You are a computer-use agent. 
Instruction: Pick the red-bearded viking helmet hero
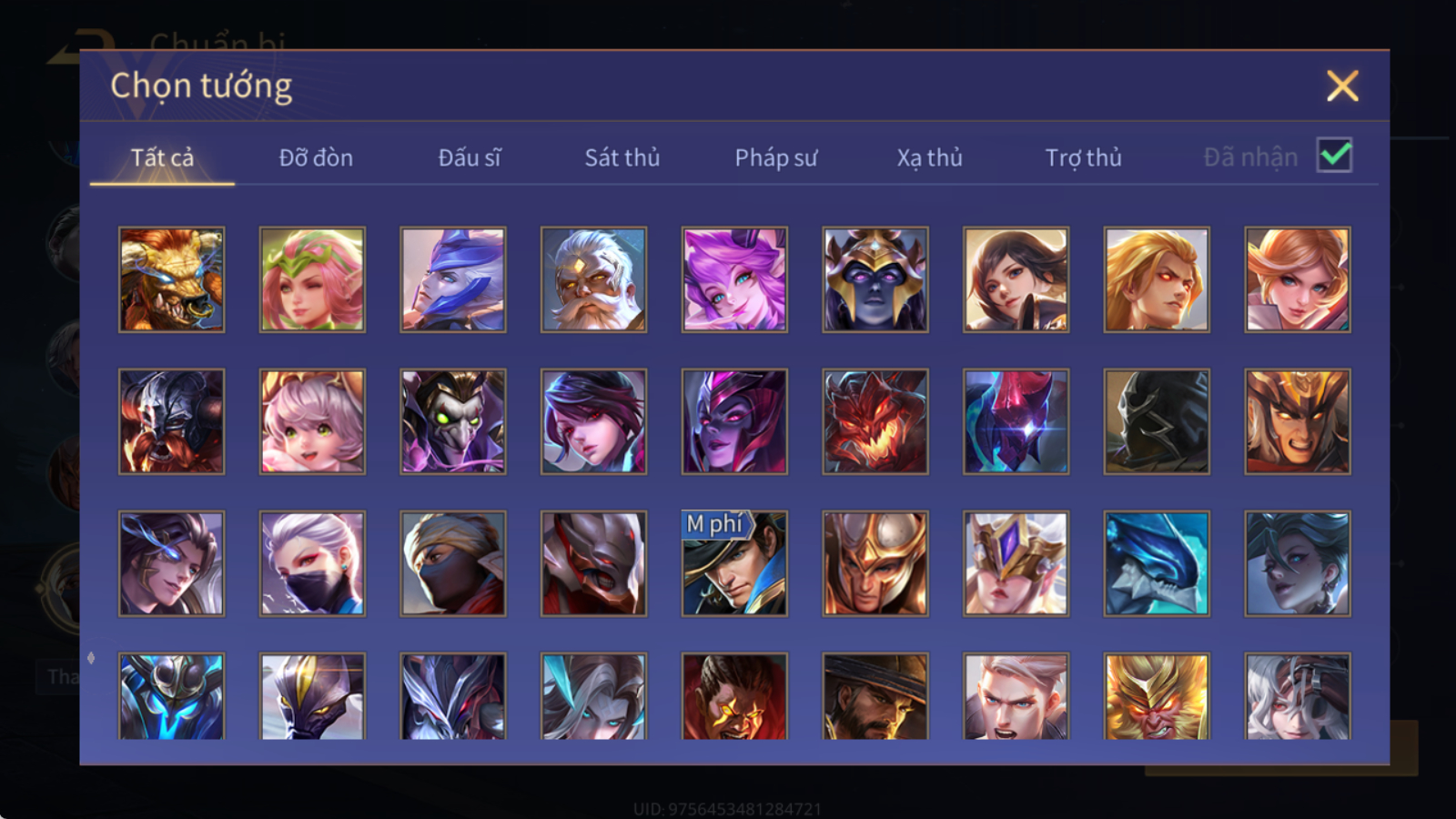171,421
